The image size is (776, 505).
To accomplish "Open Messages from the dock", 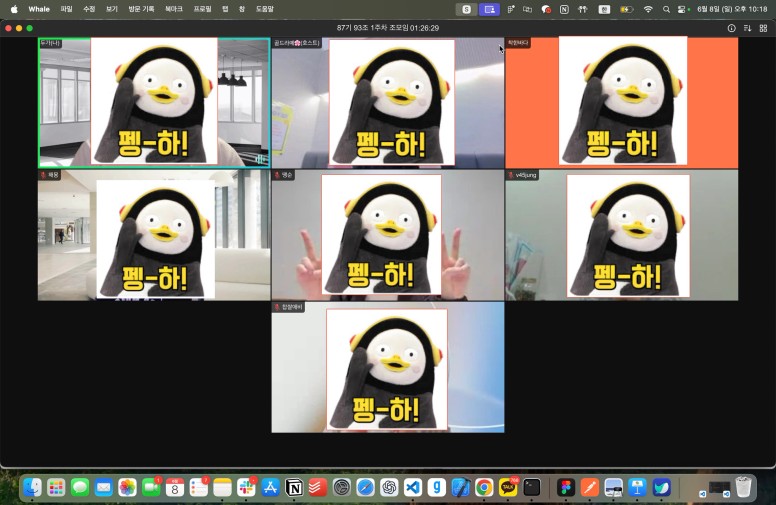I will click(x=80, y=488).
